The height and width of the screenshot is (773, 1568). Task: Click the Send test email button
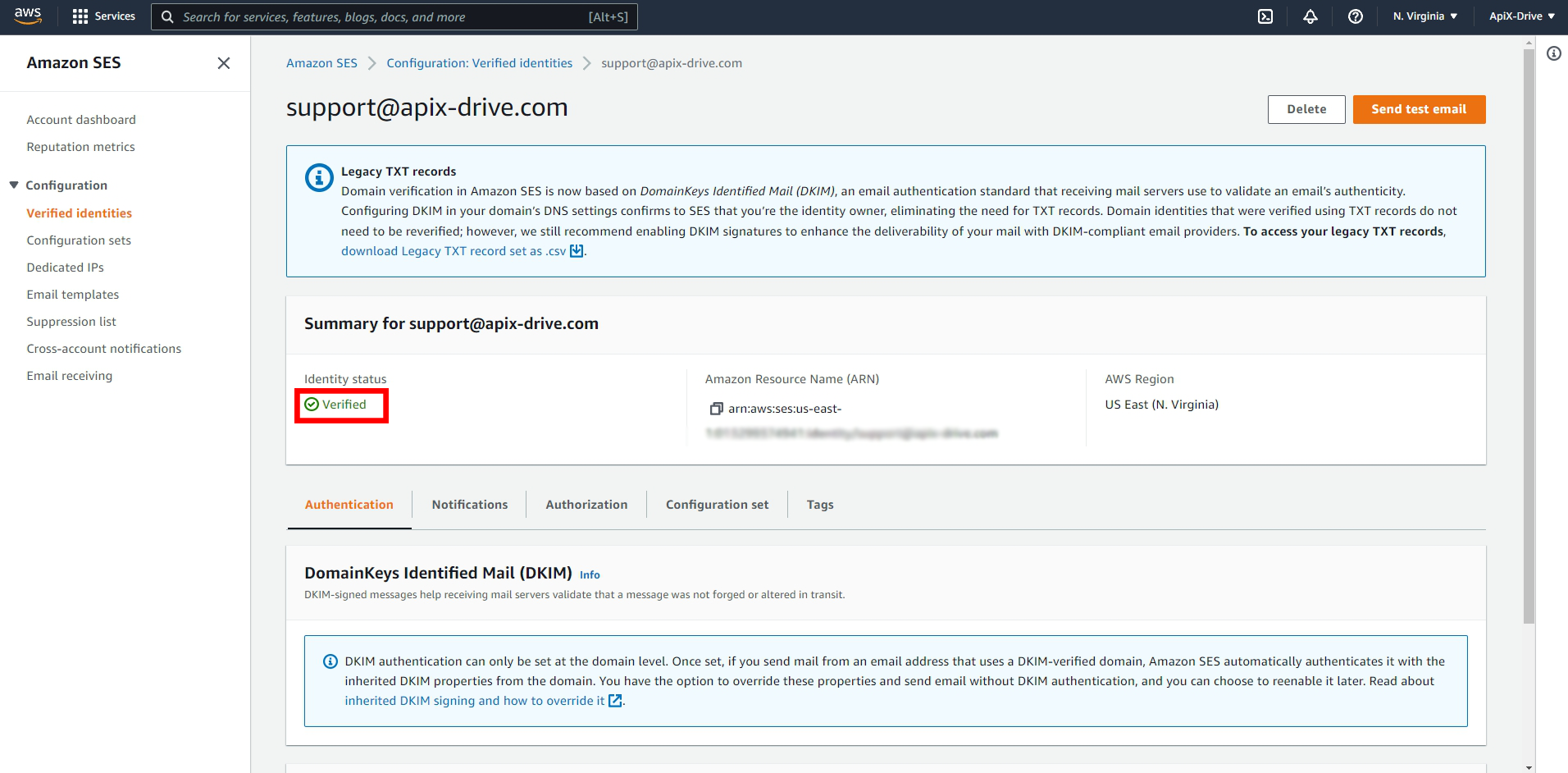pyautogui.click(x=1419, y=109)
